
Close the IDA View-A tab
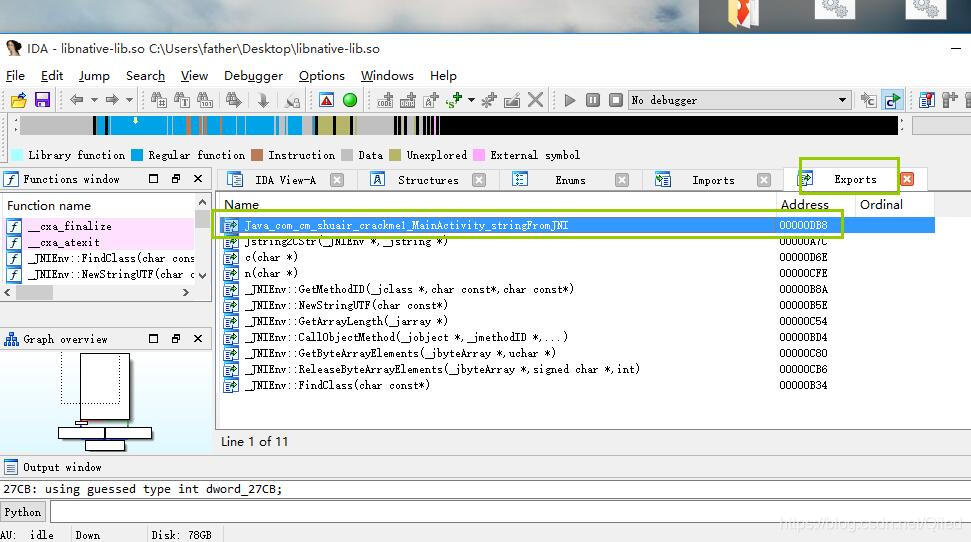pyautogui.click(x=337, y=180)
